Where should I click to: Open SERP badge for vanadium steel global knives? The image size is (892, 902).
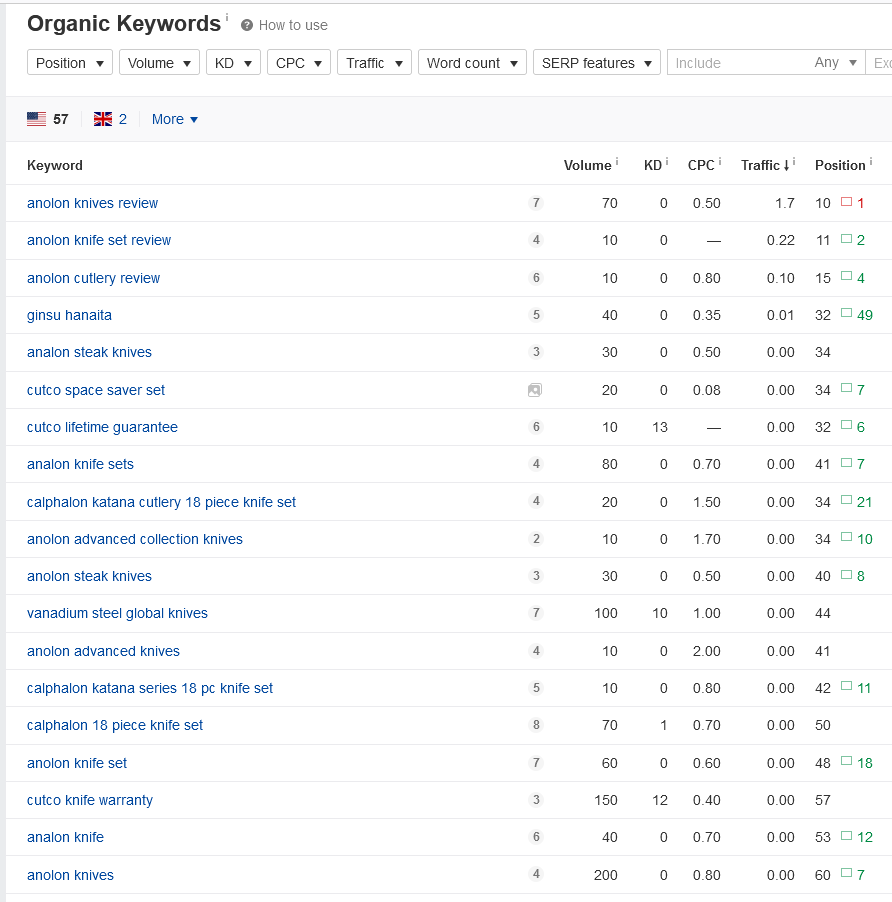point(536,613)
